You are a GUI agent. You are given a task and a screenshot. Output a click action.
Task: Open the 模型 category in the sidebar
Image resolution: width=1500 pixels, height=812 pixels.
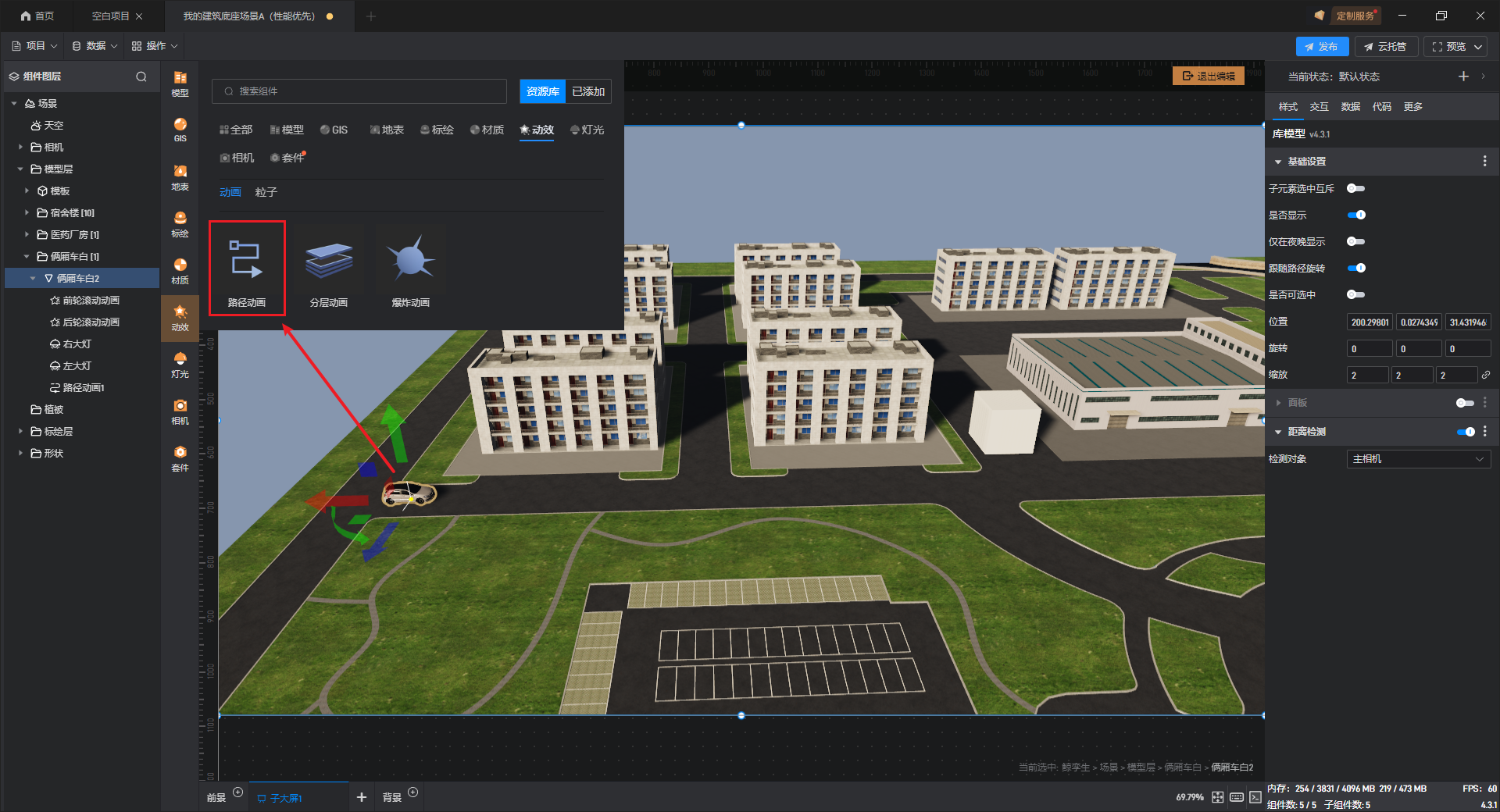coord(180,83)
